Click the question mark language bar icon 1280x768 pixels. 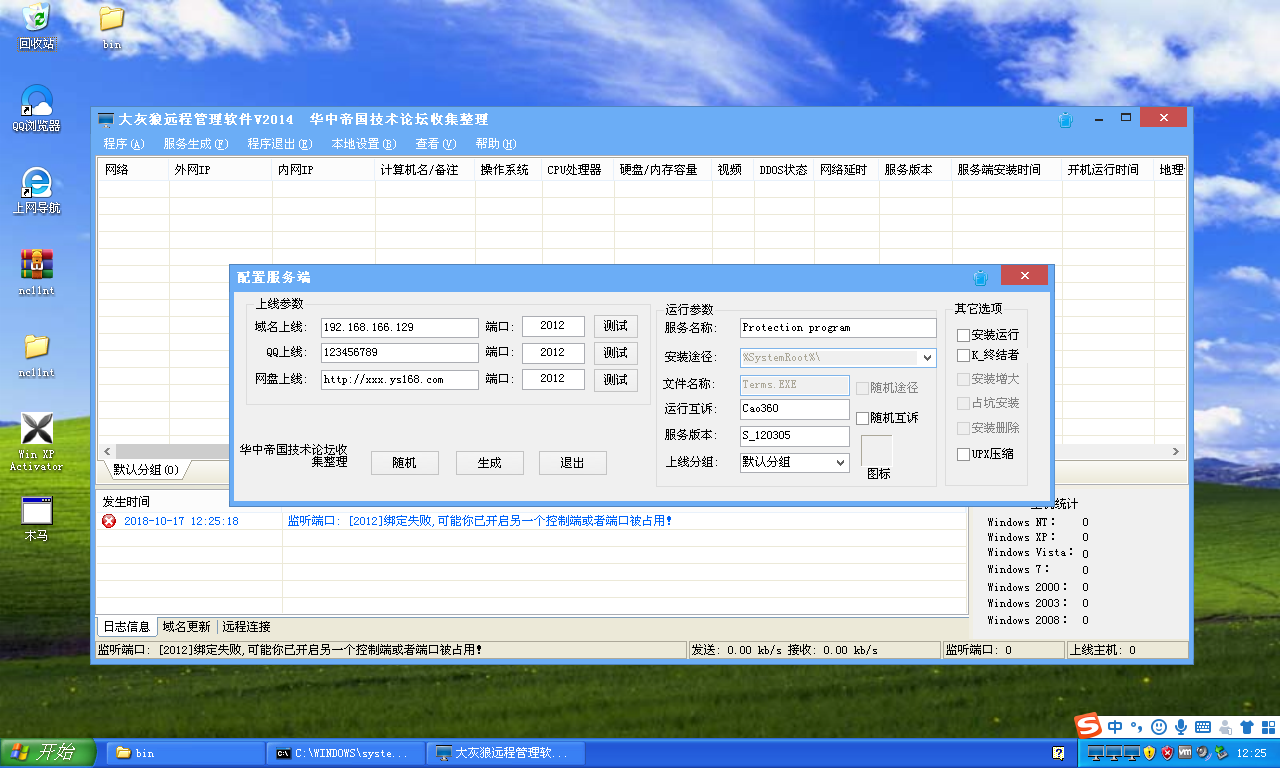[1058, 752]
